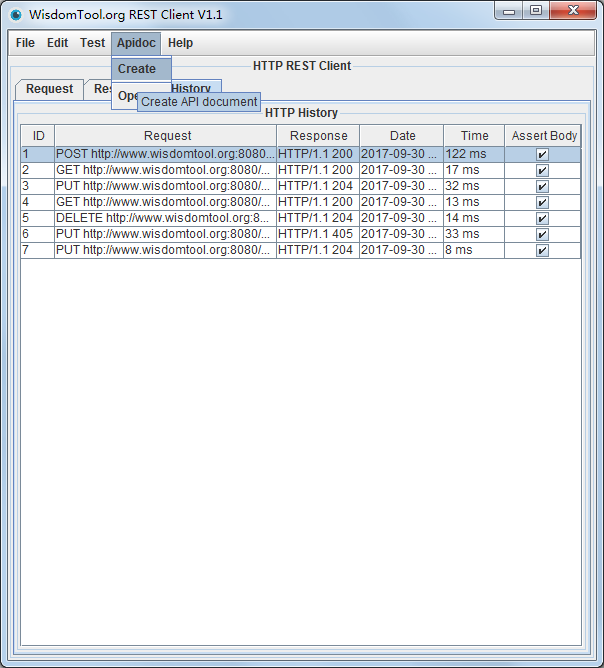
Task: Click the 33 ms time cell
Action: click(474, 234)
